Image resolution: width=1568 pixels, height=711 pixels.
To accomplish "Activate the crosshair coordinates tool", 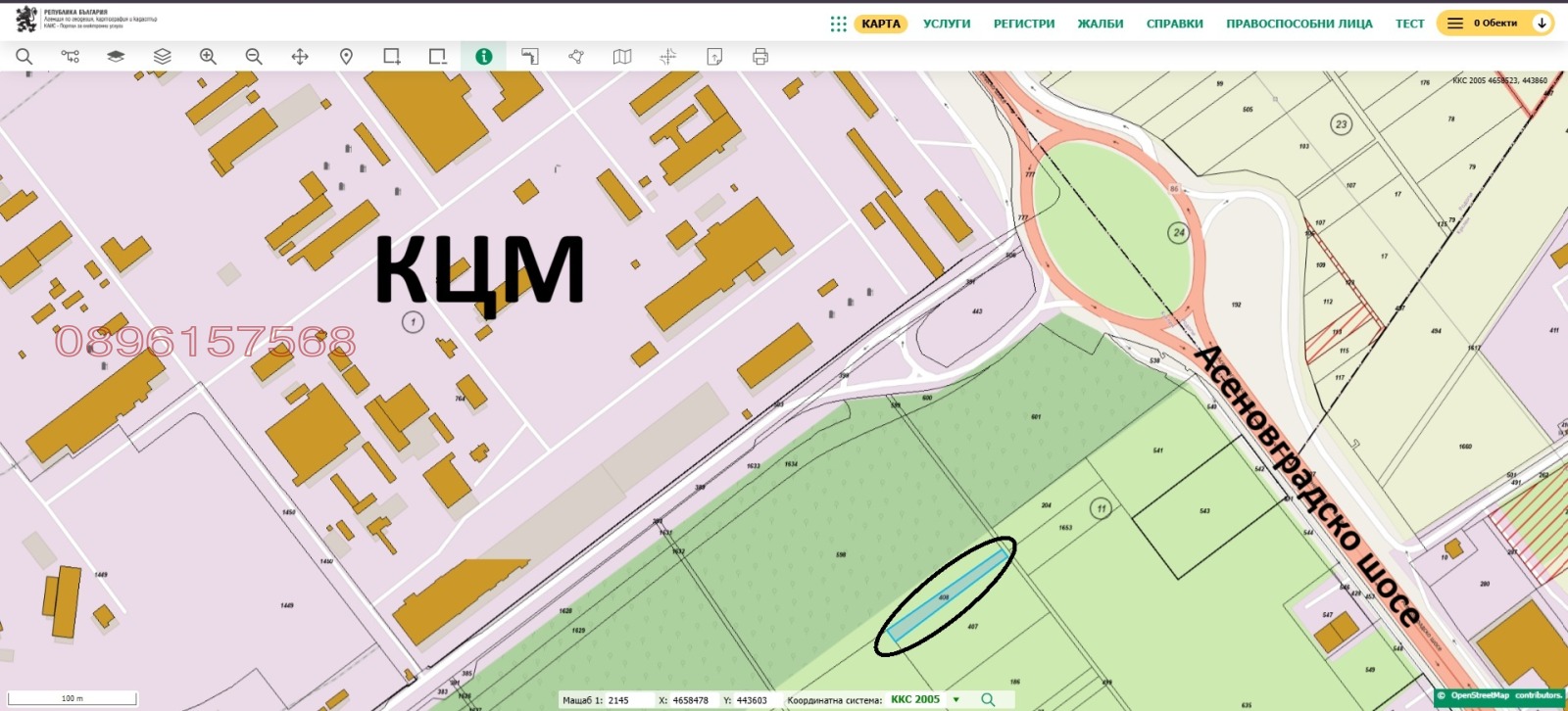I will click(668, 57).
